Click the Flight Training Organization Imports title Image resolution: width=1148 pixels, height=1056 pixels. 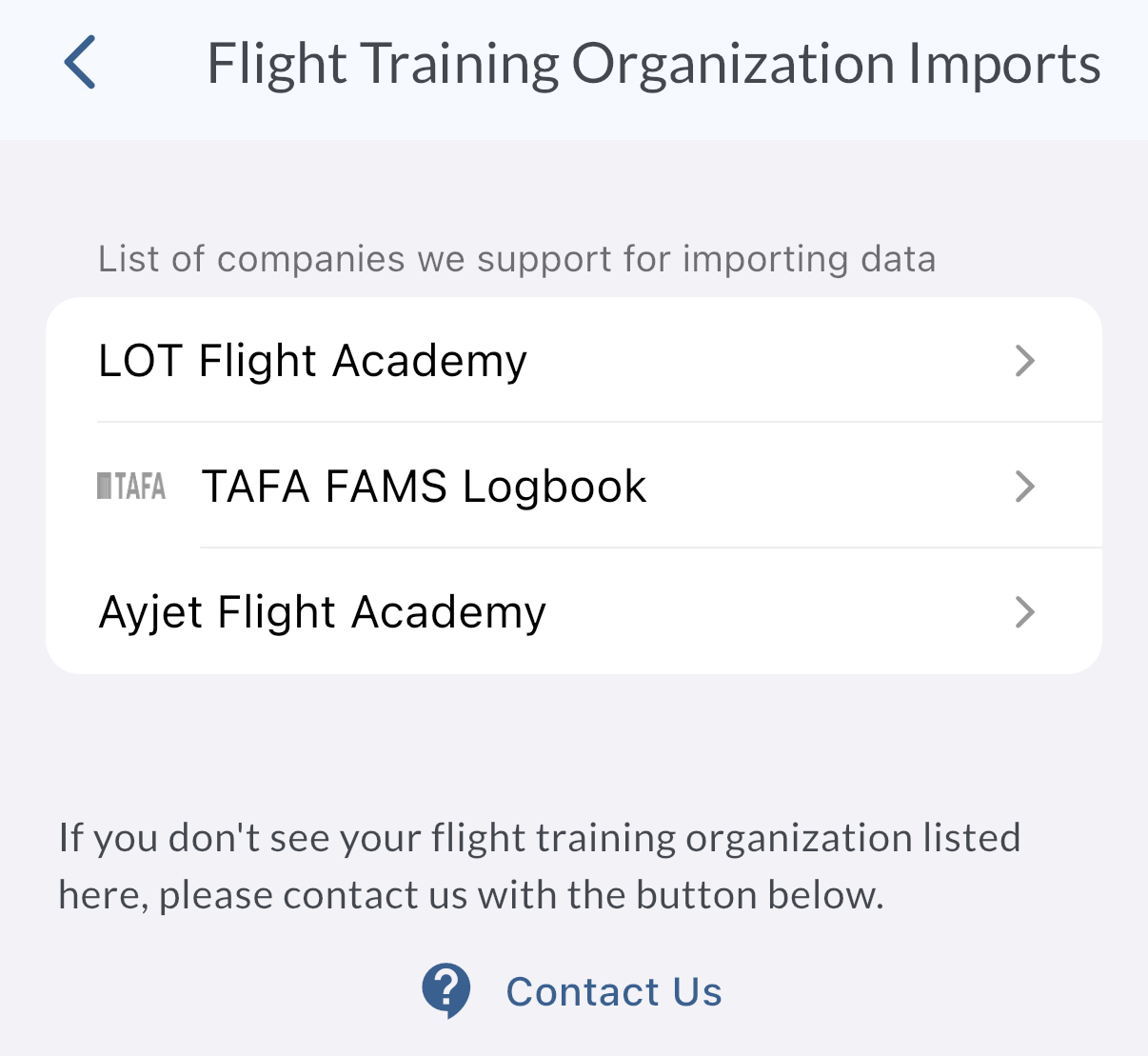tap(653, 64)
